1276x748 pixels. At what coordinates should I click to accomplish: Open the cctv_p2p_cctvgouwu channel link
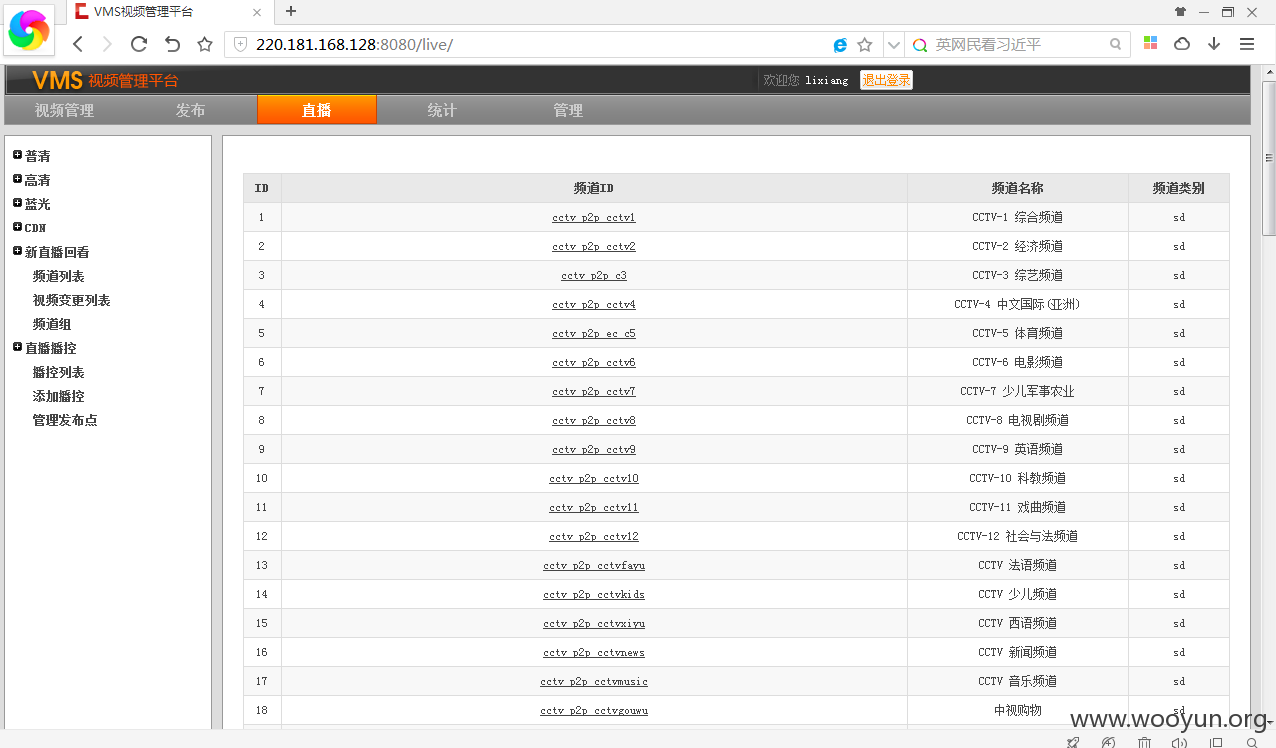pyautogui.click(x=594, y=710)
